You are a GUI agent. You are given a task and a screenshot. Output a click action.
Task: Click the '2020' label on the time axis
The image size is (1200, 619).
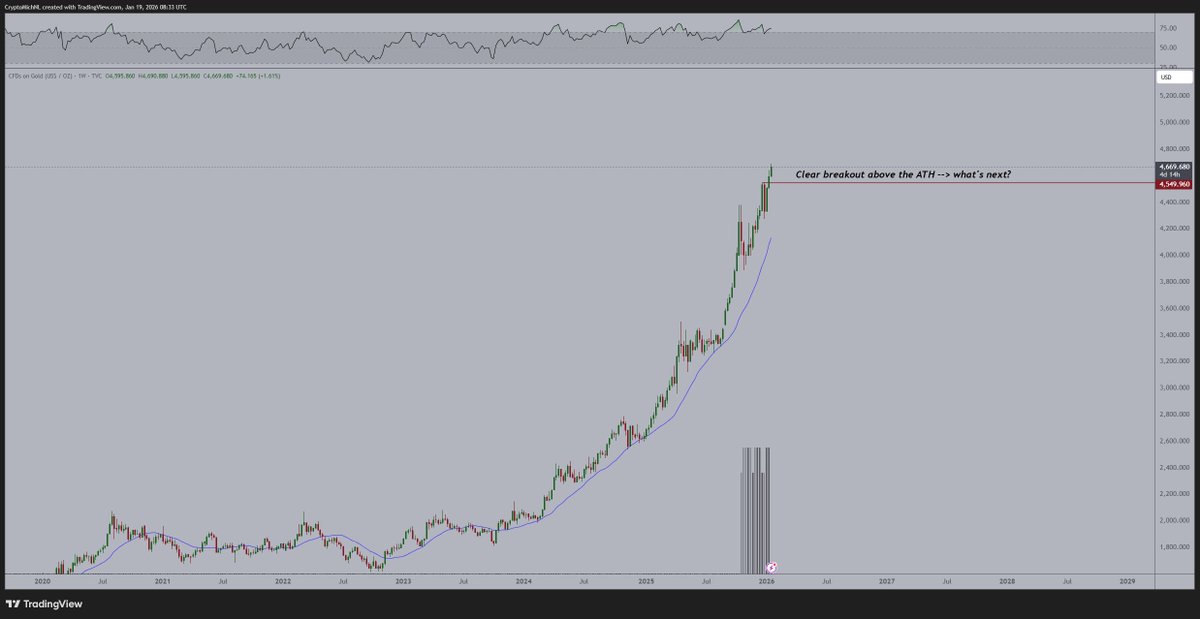[x=43, y=580]
